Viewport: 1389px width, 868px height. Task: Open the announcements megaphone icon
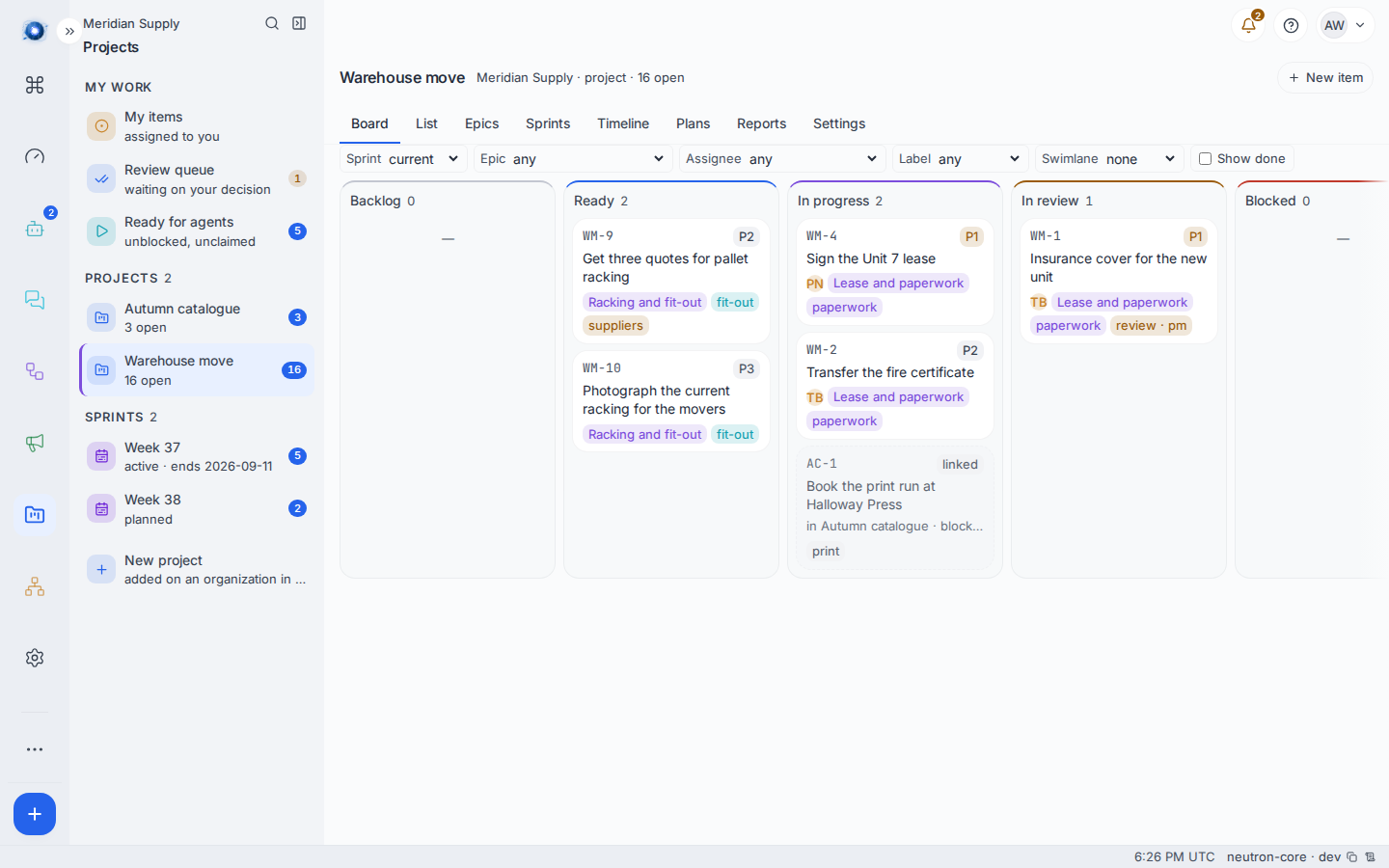tap(35, 443)
